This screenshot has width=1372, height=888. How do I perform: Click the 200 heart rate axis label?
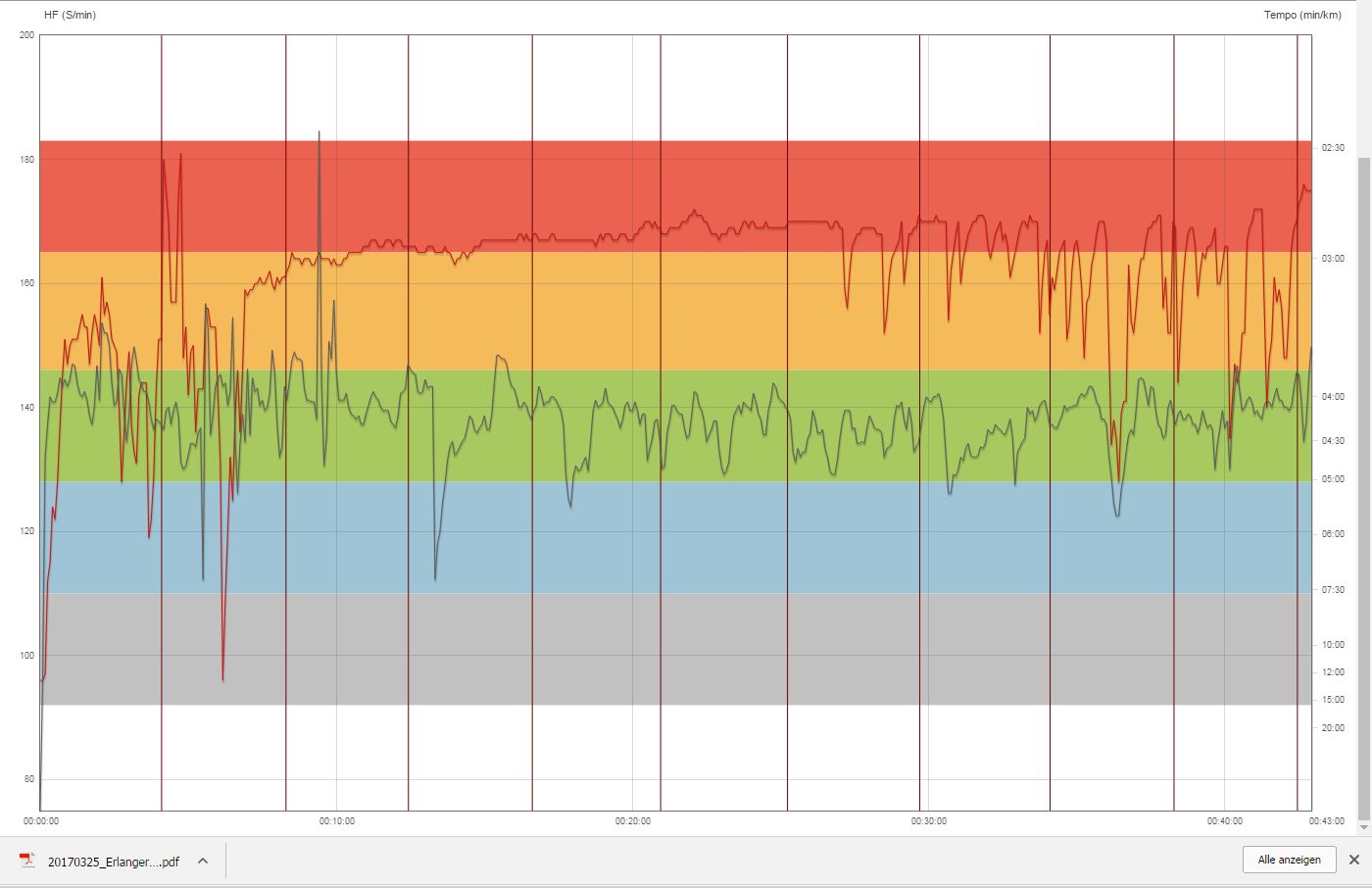pos(26,35)
